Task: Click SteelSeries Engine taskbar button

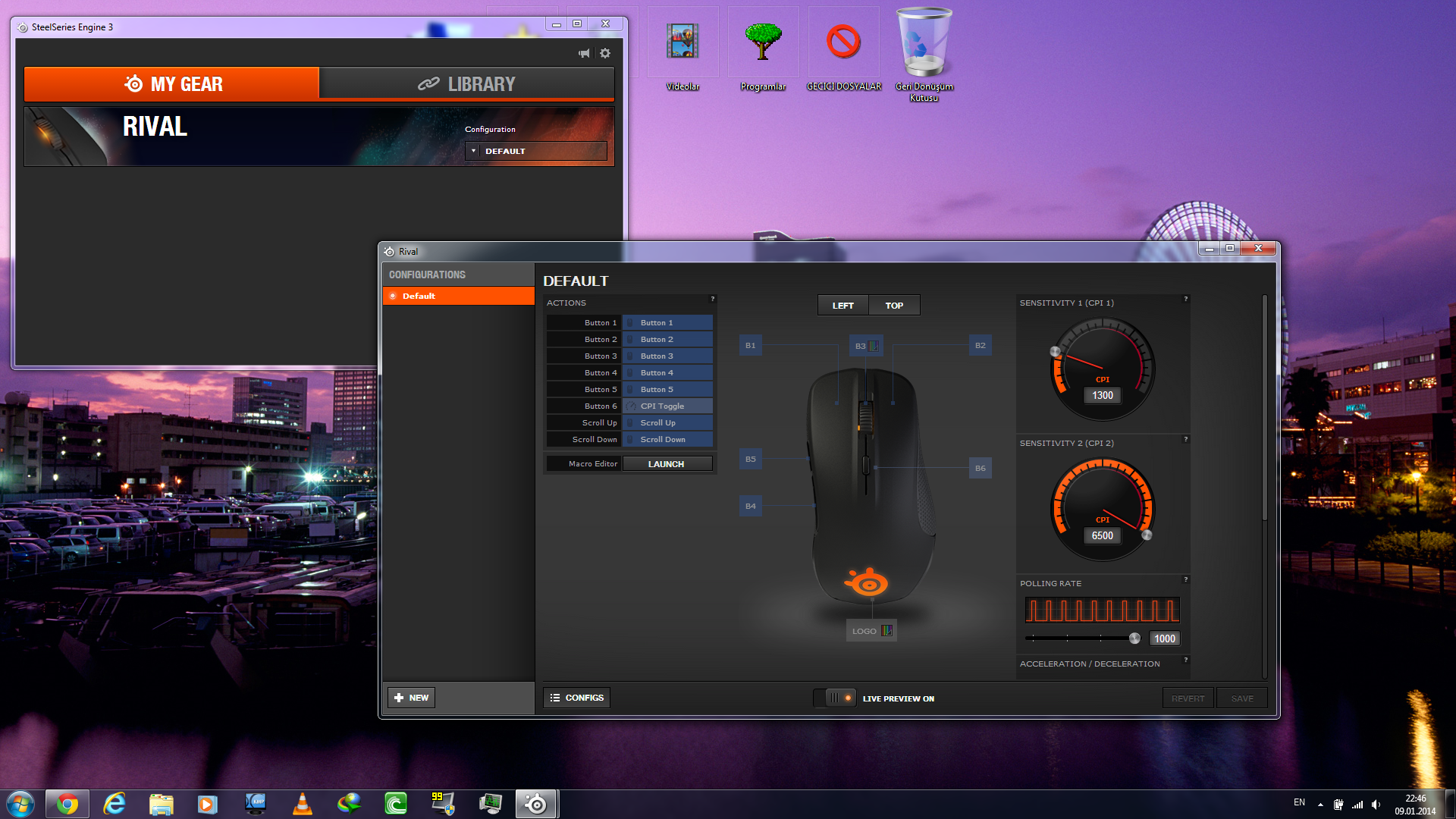Action: [536, 804]
